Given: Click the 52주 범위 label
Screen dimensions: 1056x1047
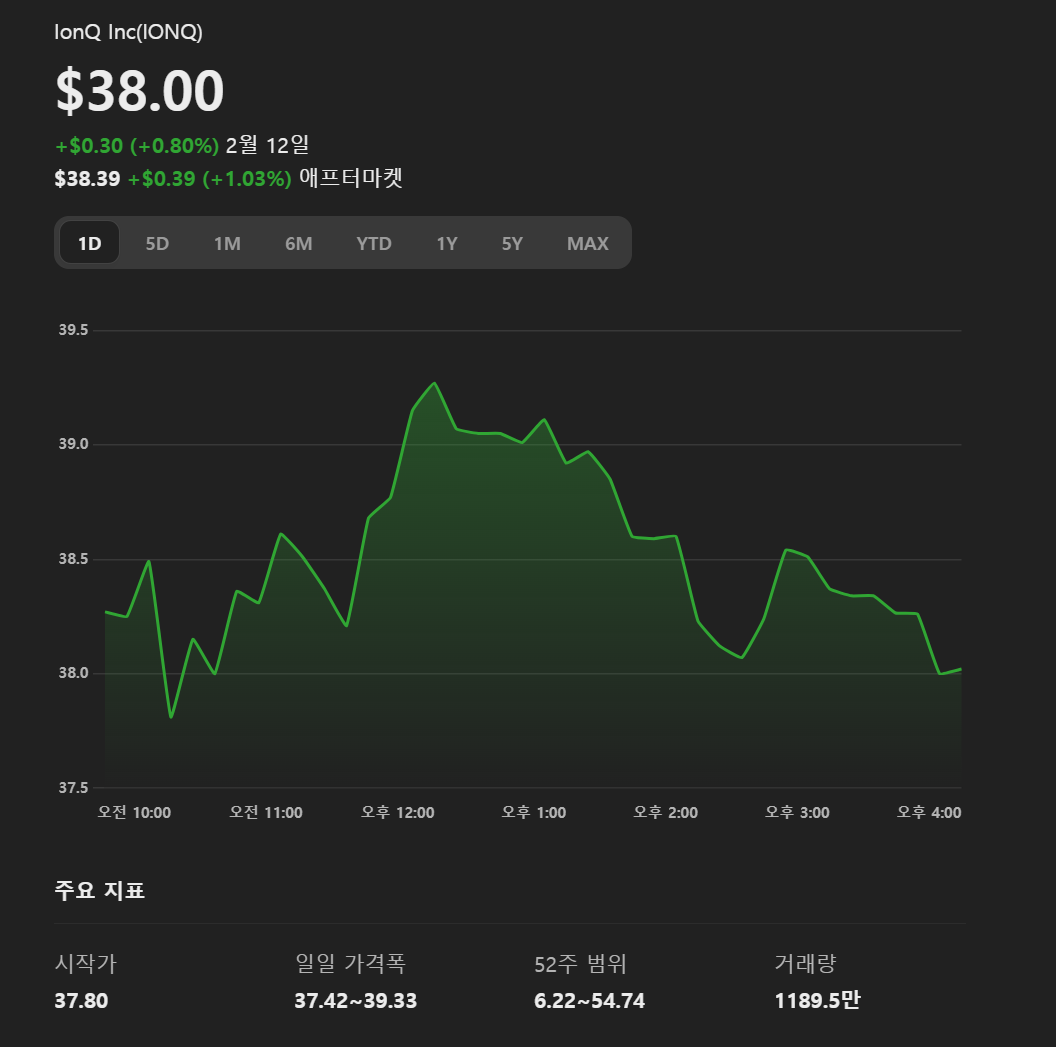Looking at the screenshot, I should [x=581, y=964].
